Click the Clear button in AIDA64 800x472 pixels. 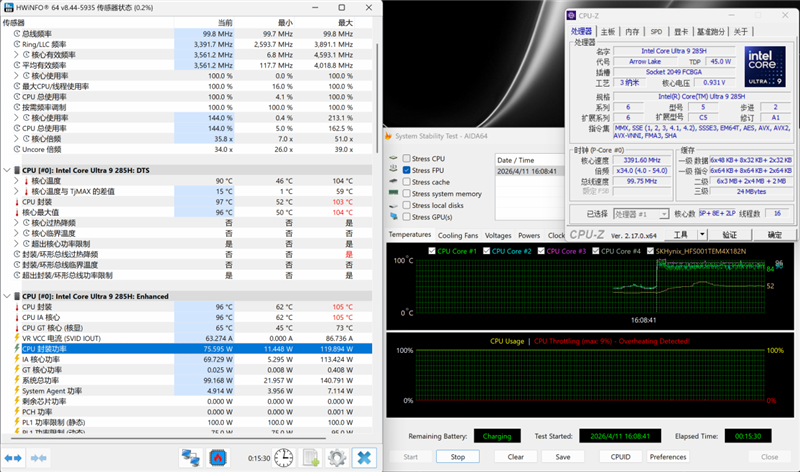click(x=515, y=457)
